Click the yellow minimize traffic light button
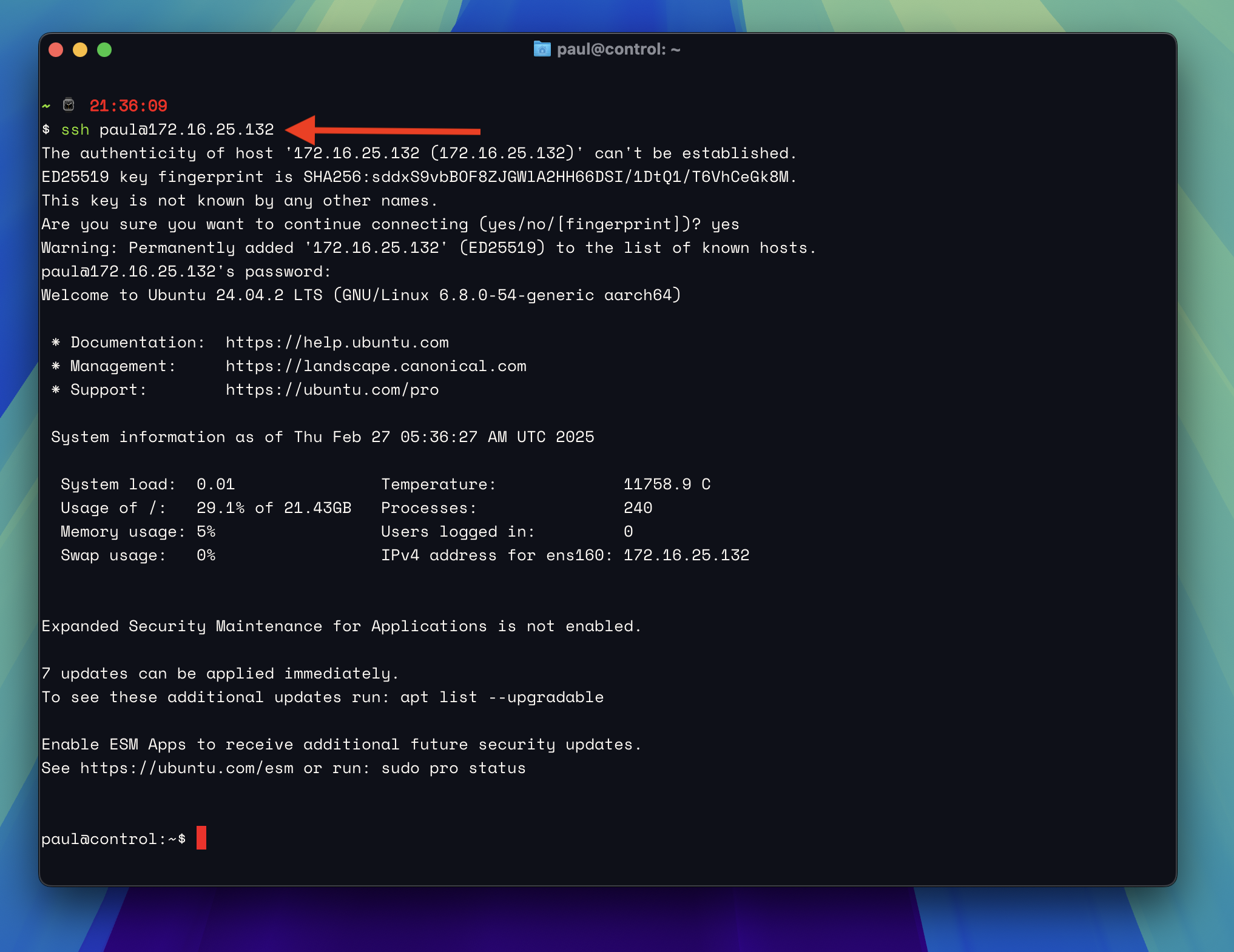The height and width of the screenshot is (952, 1234). 80,50
